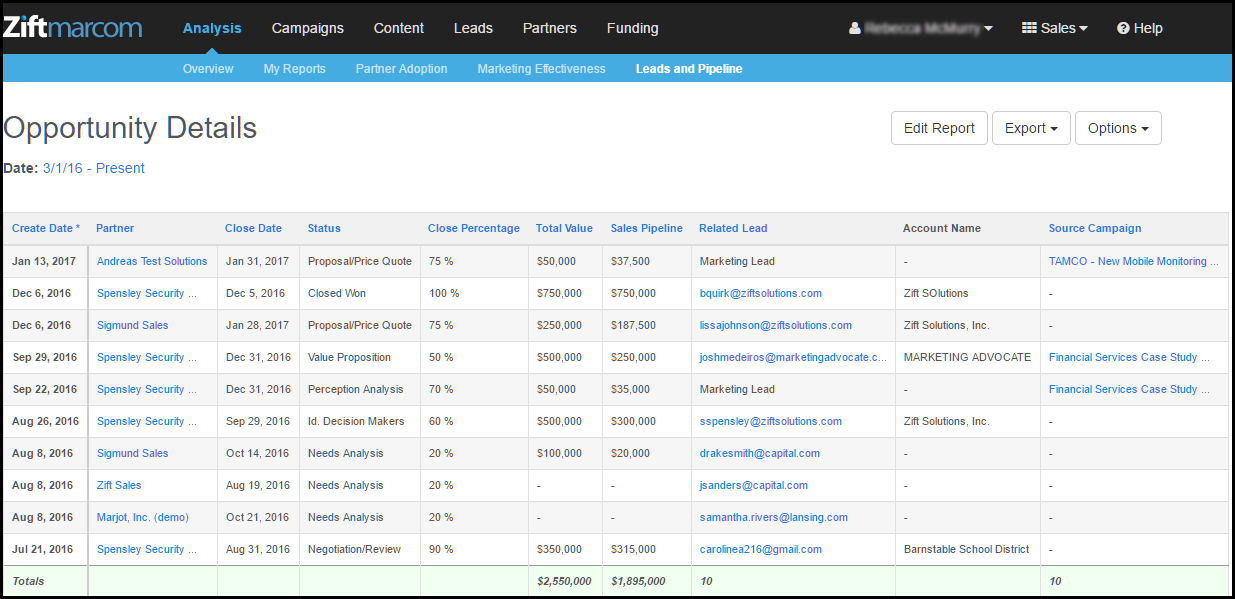
Task: Open Financial Services Case Study in Perception Analysis row
Action: 1130,389
